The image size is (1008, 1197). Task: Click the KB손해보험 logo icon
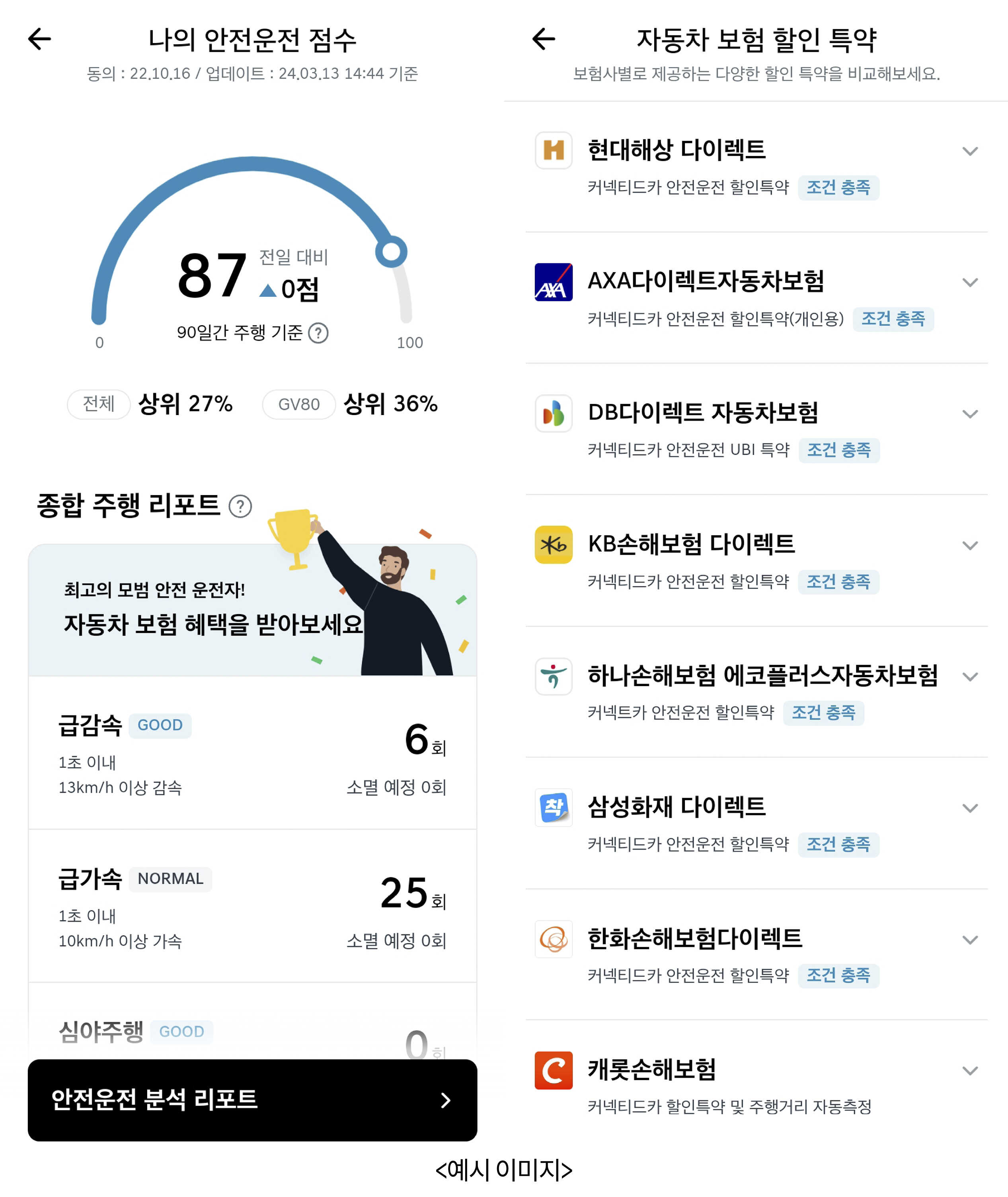pyautogui.click(x=553, y=546)
